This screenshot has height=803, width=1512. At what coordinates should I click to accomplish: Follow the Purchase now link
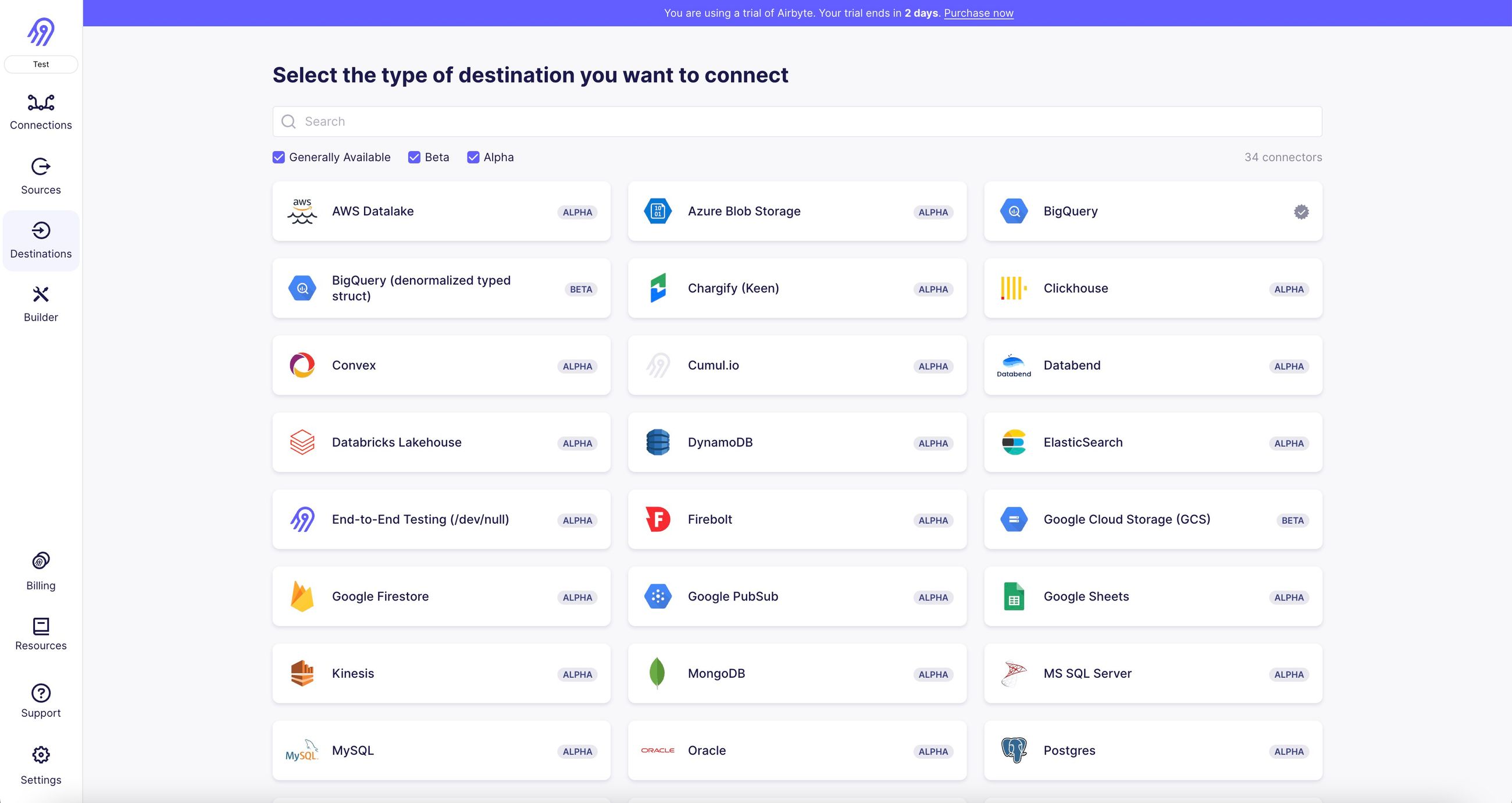pyautogui.click(x=979, y=12)
